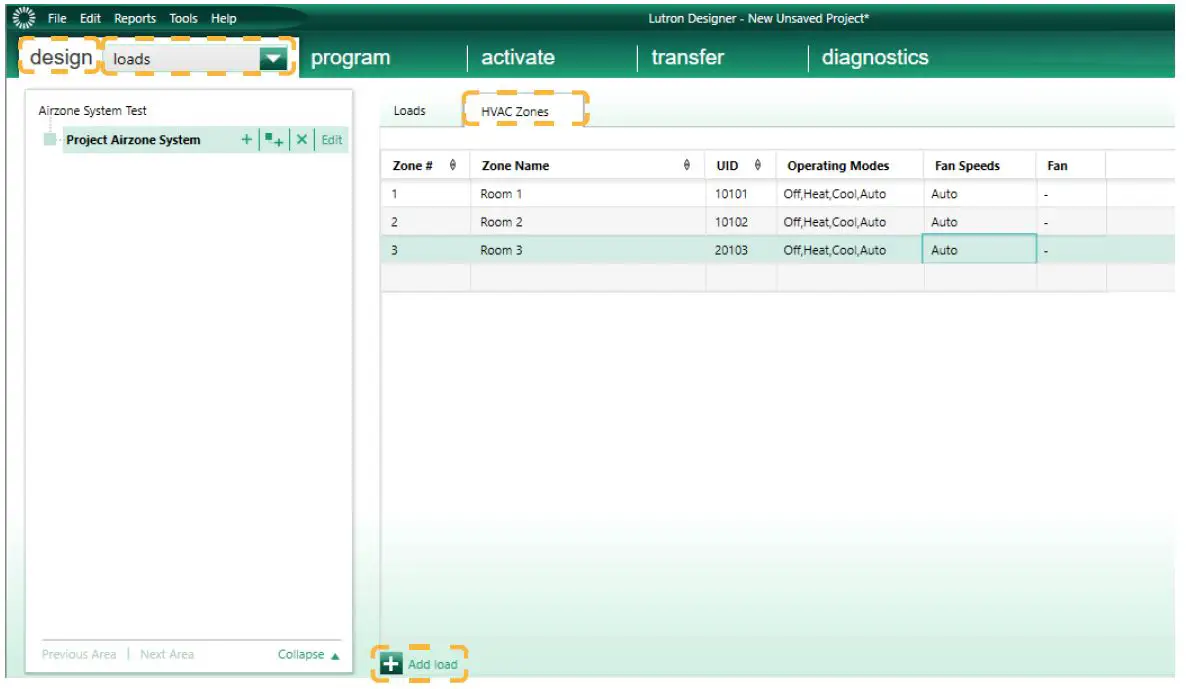Click Room 2 operating modes cell

coord(849,222)
